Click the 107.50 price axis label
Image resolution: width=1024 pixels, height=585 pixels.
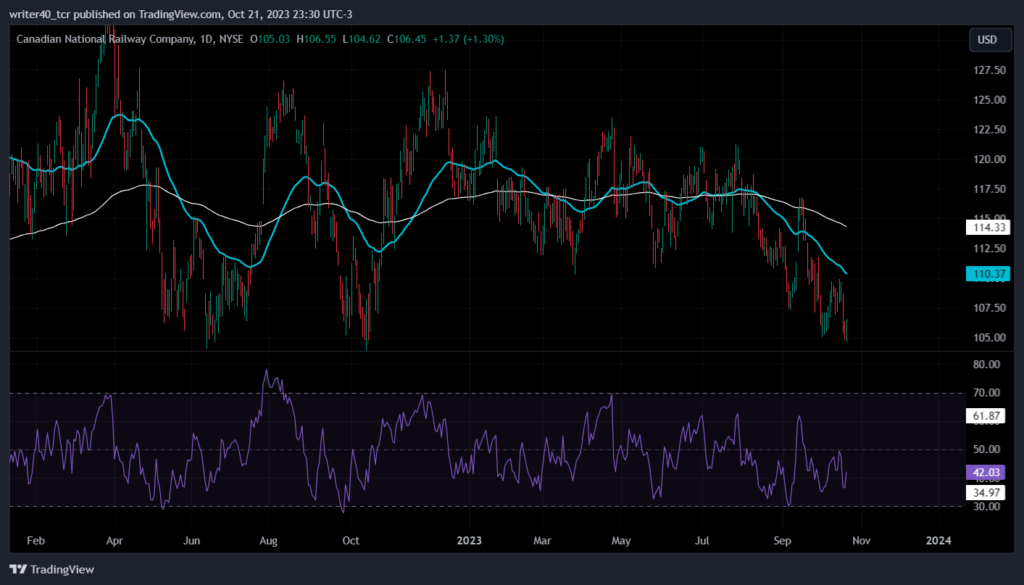(x=990, y=308)
